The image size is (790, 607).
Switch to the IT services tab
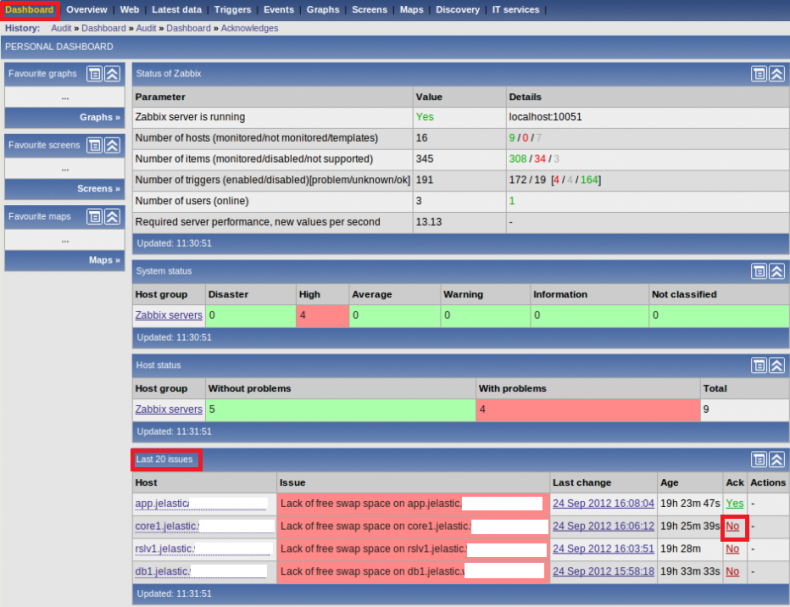[515, 10]
